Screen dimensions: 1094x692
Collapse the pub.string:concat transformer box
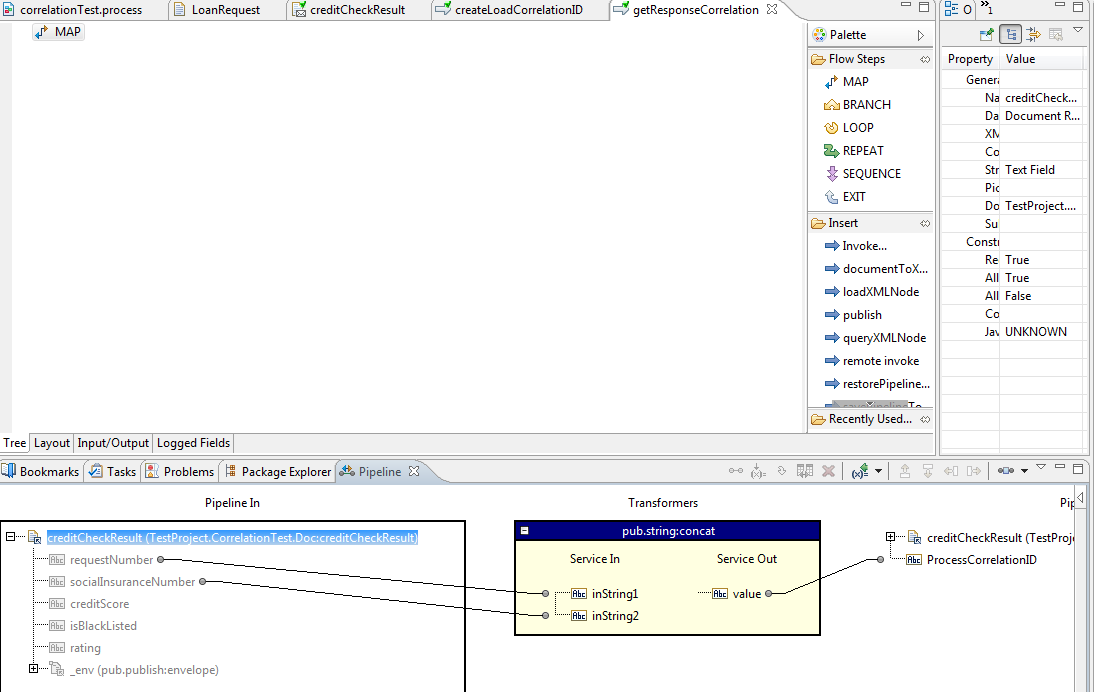pyautogui.click(x=524, y=531)
